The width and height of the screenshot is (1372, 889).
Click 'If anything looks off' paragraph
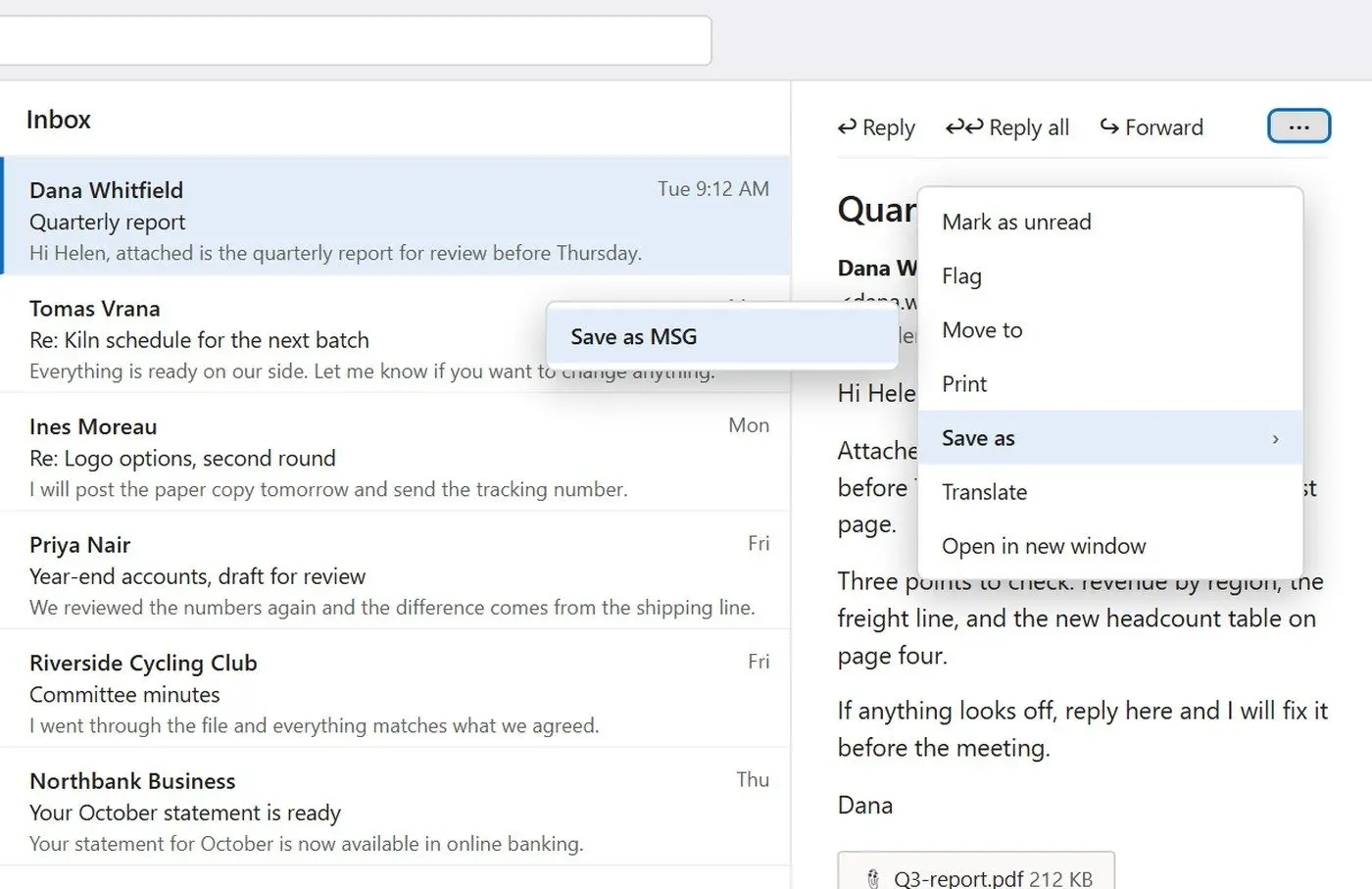1082,729
